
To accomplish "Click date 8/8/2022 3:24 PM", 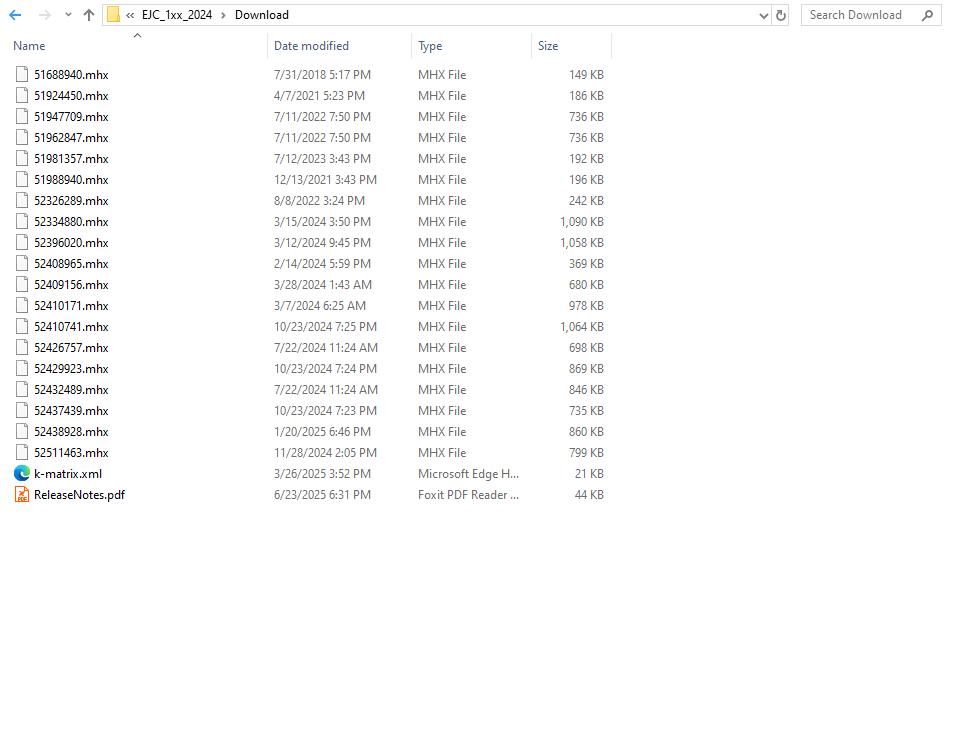I will tap(319, 200).
